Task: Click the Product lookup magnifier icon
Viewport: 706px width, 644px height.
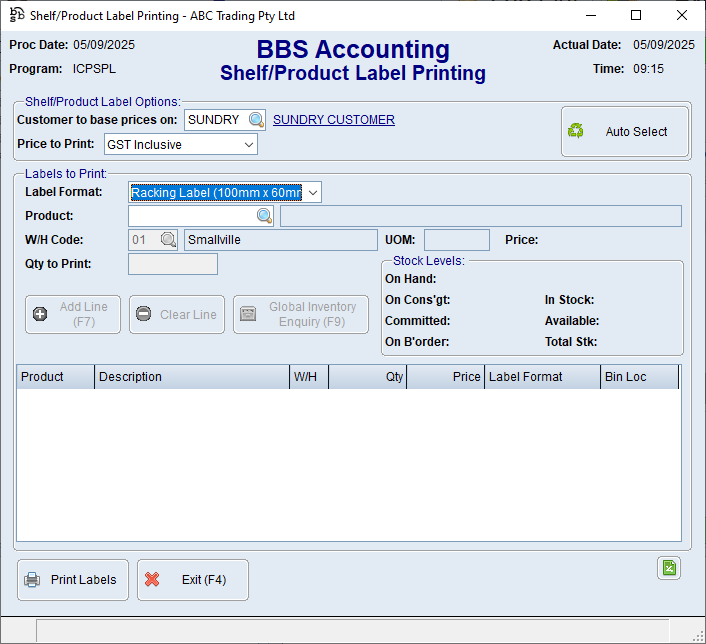Action: click(264, 216)
